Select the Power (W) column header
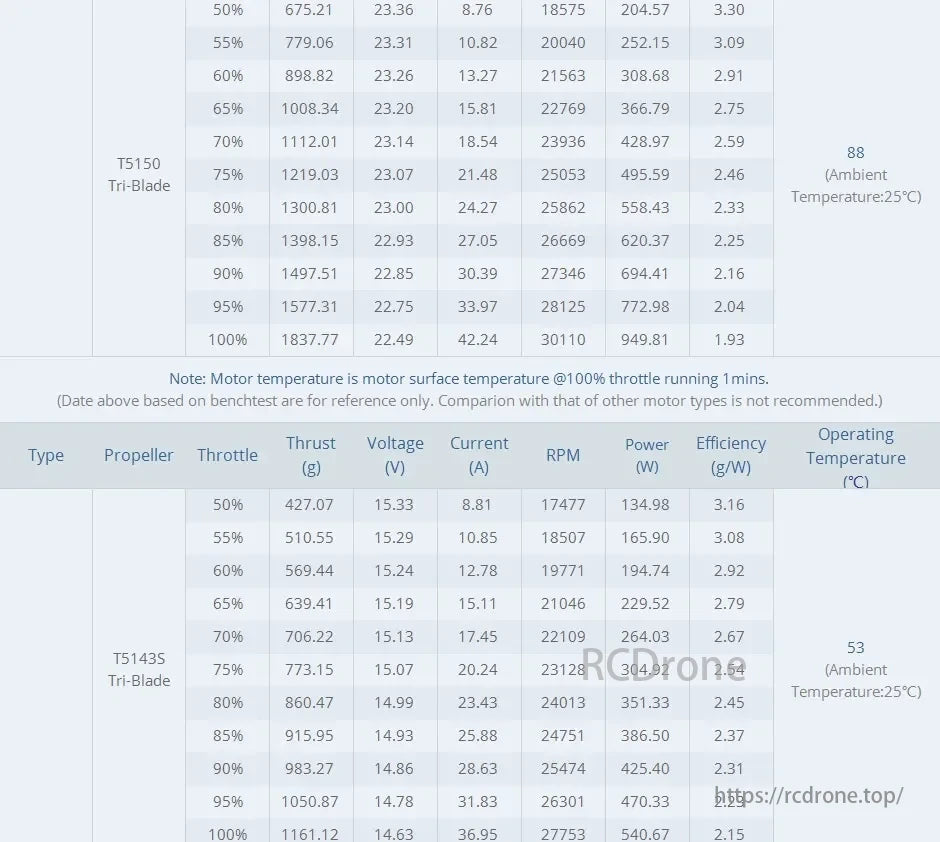Image resolution: width=940 pixels, height=842 pixels. tap(647, 455)
